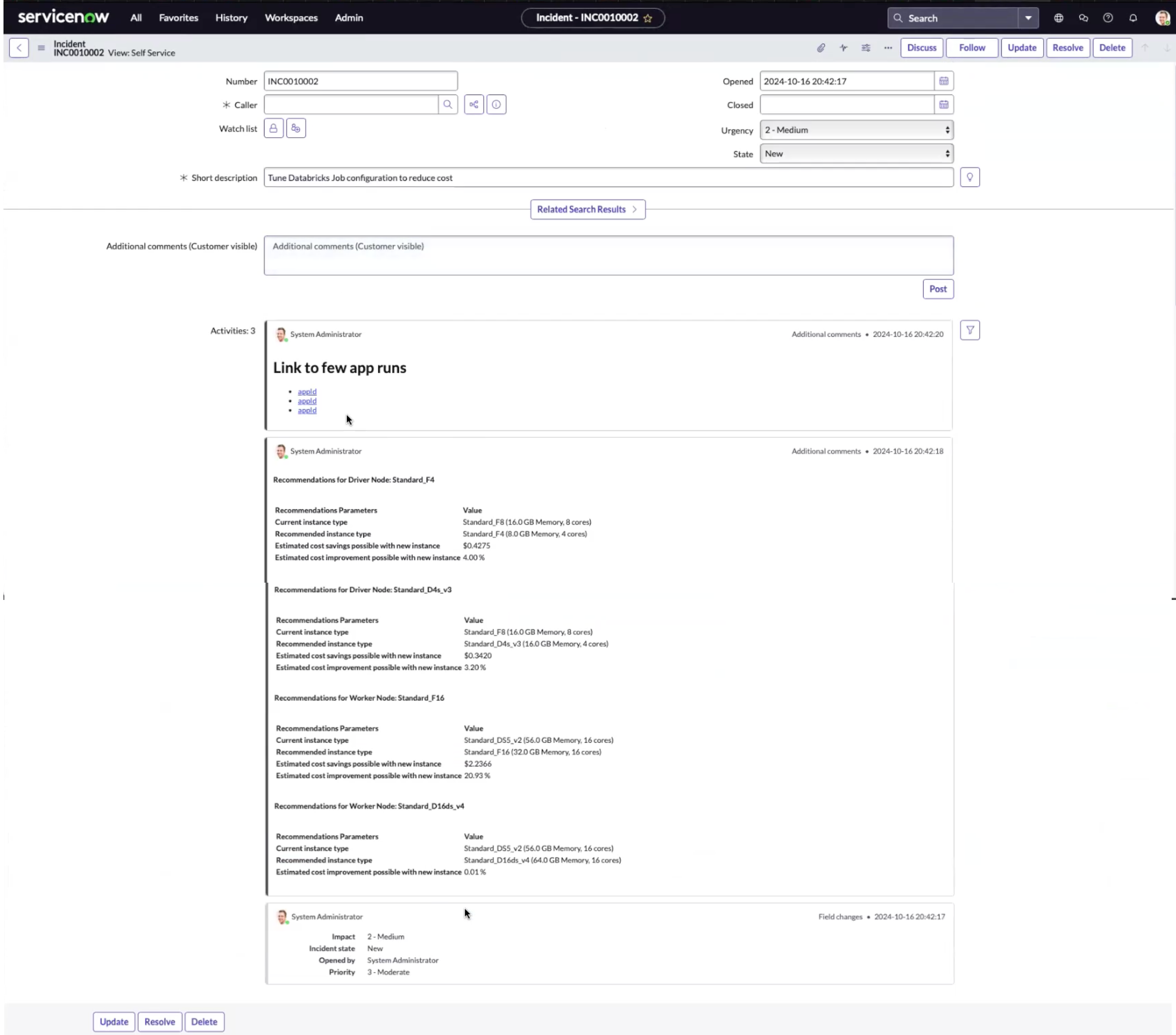Image resolution: width=1176 pixels, height=1035 pixels.
Task: Open the notifications bell icon
Action: pos(1133,18)
